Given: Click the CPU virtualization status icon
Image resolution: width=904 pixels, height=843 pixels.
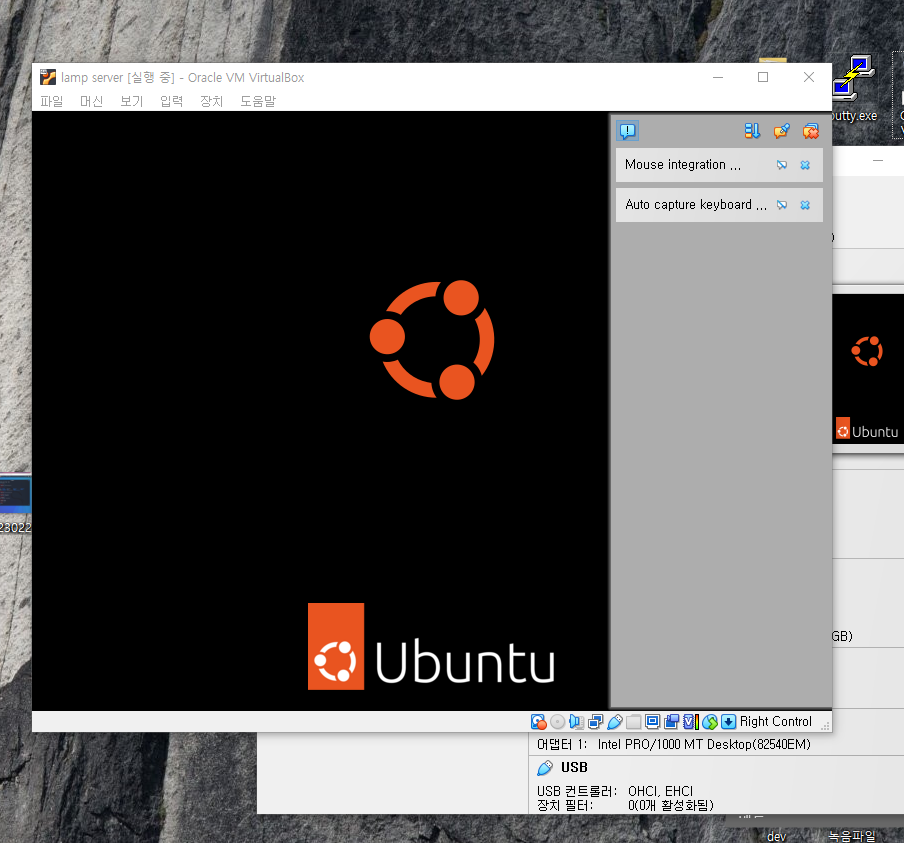Looking at the screenshot, I should pyautogui.click(x=691, y=722).
